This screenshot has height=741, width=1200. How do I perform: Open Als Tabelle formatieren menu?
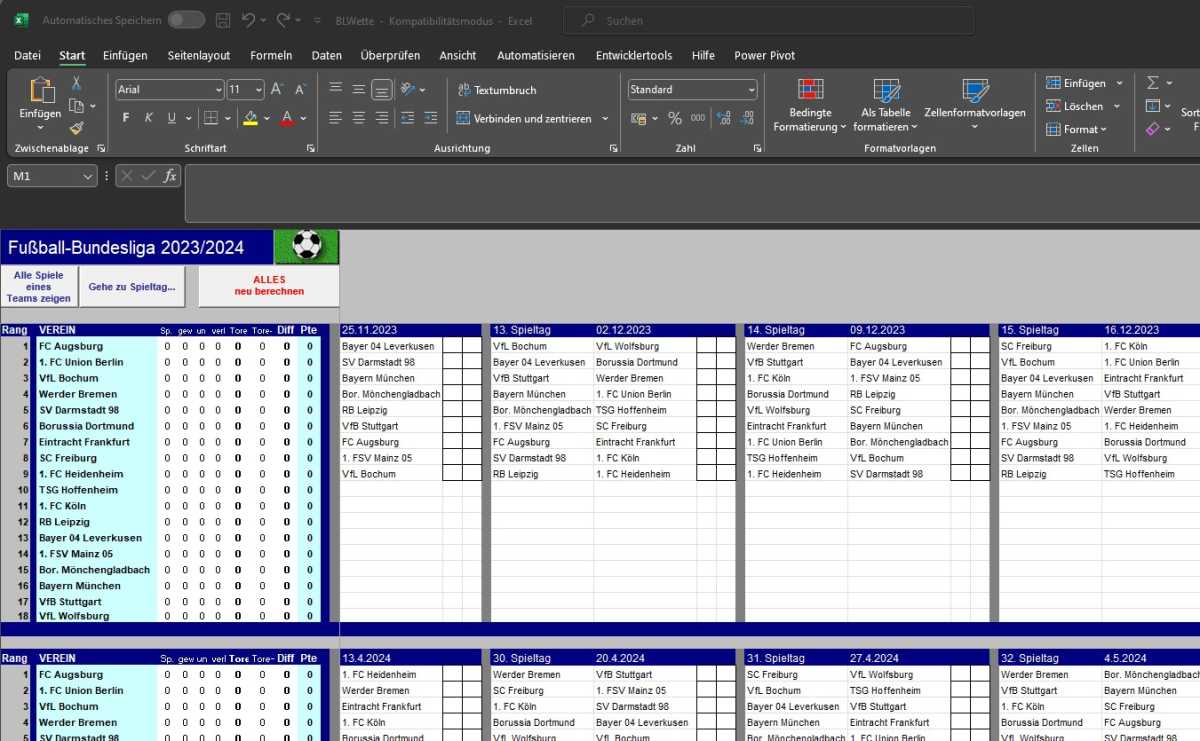(x=886, y=105)
